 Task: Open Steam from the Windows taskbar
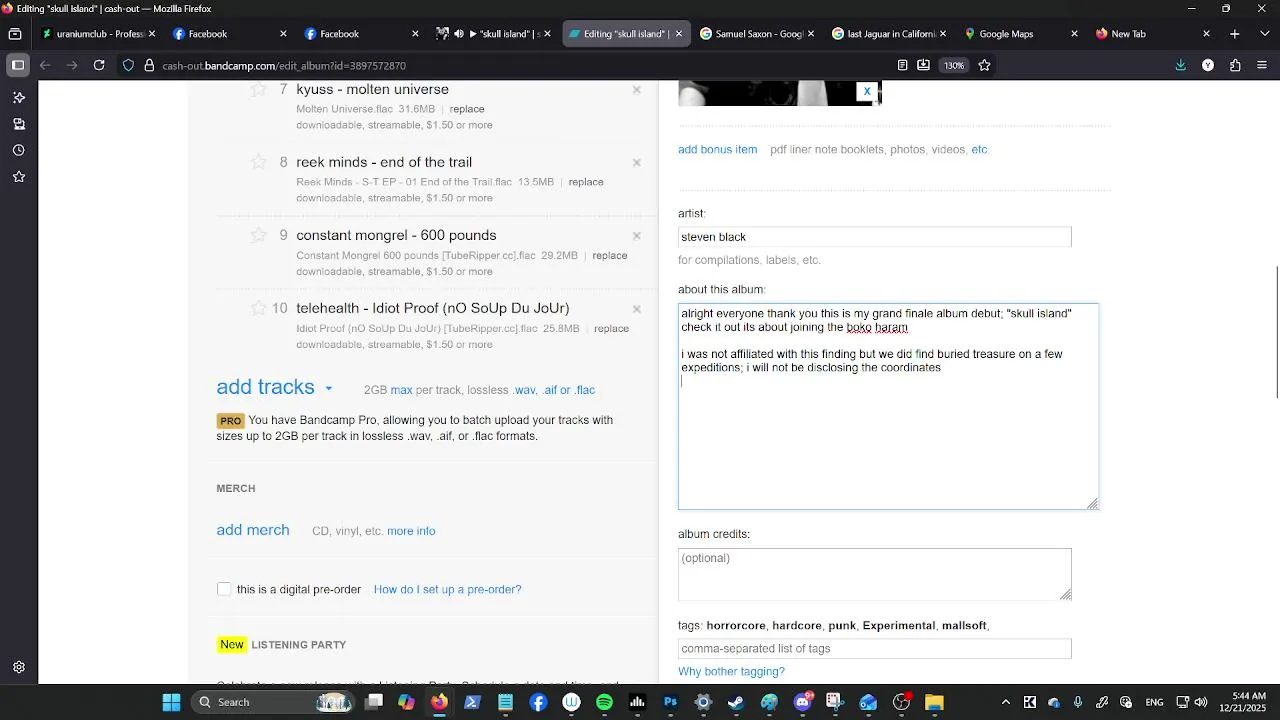click(736, 702)
